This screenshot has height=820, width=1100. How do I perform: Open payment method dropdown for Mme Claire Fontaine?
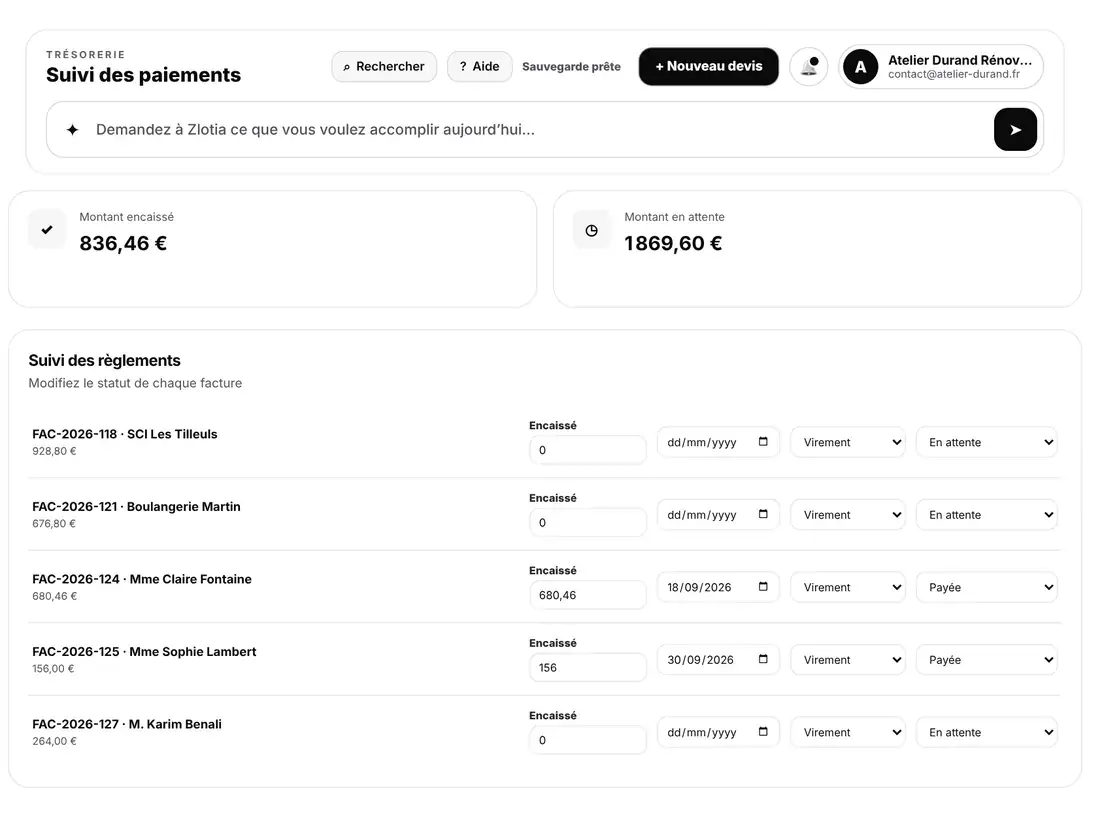848,588
